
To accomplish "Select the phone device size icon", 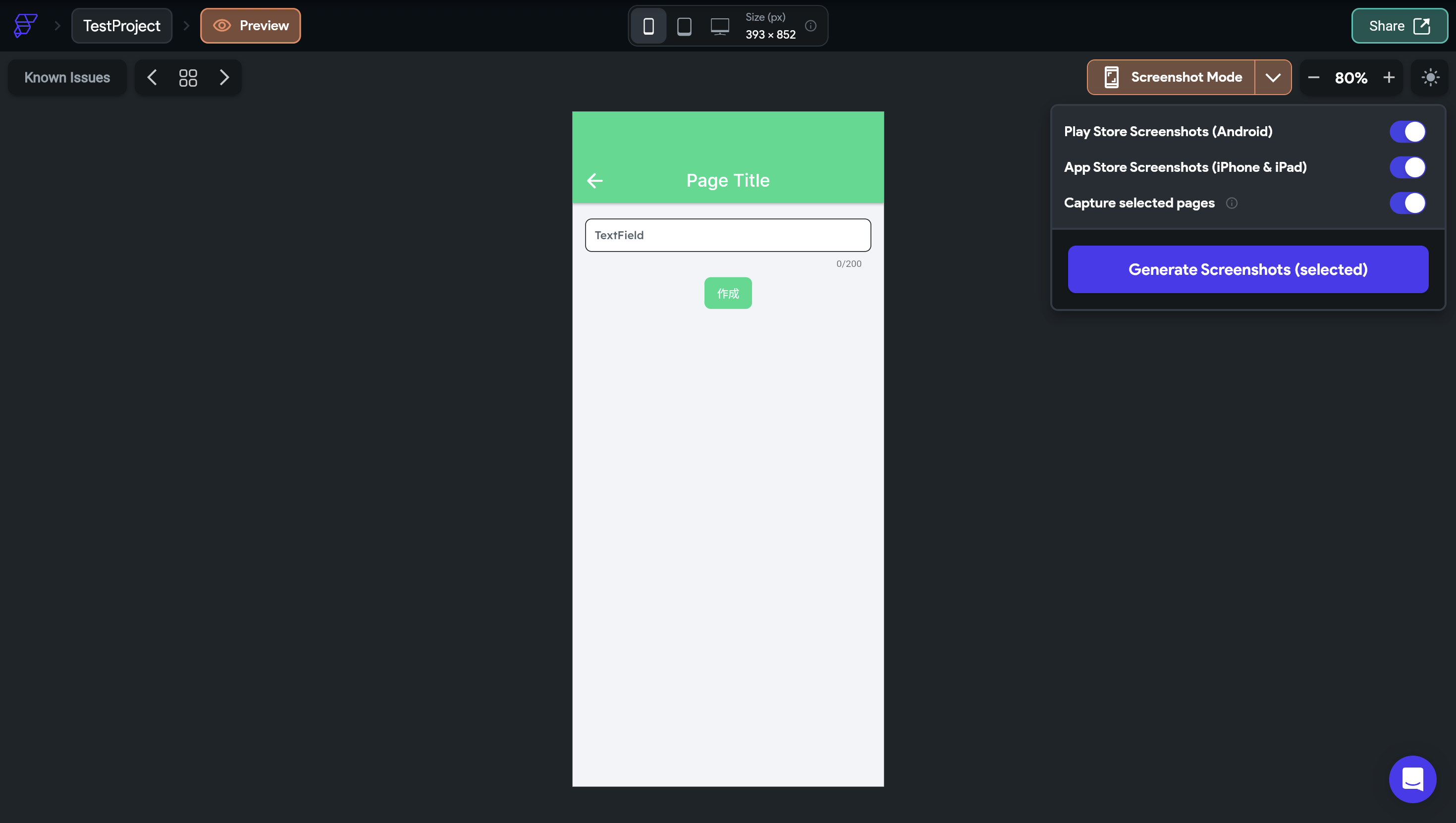I will pyautogui.click(x=648, y=26).
